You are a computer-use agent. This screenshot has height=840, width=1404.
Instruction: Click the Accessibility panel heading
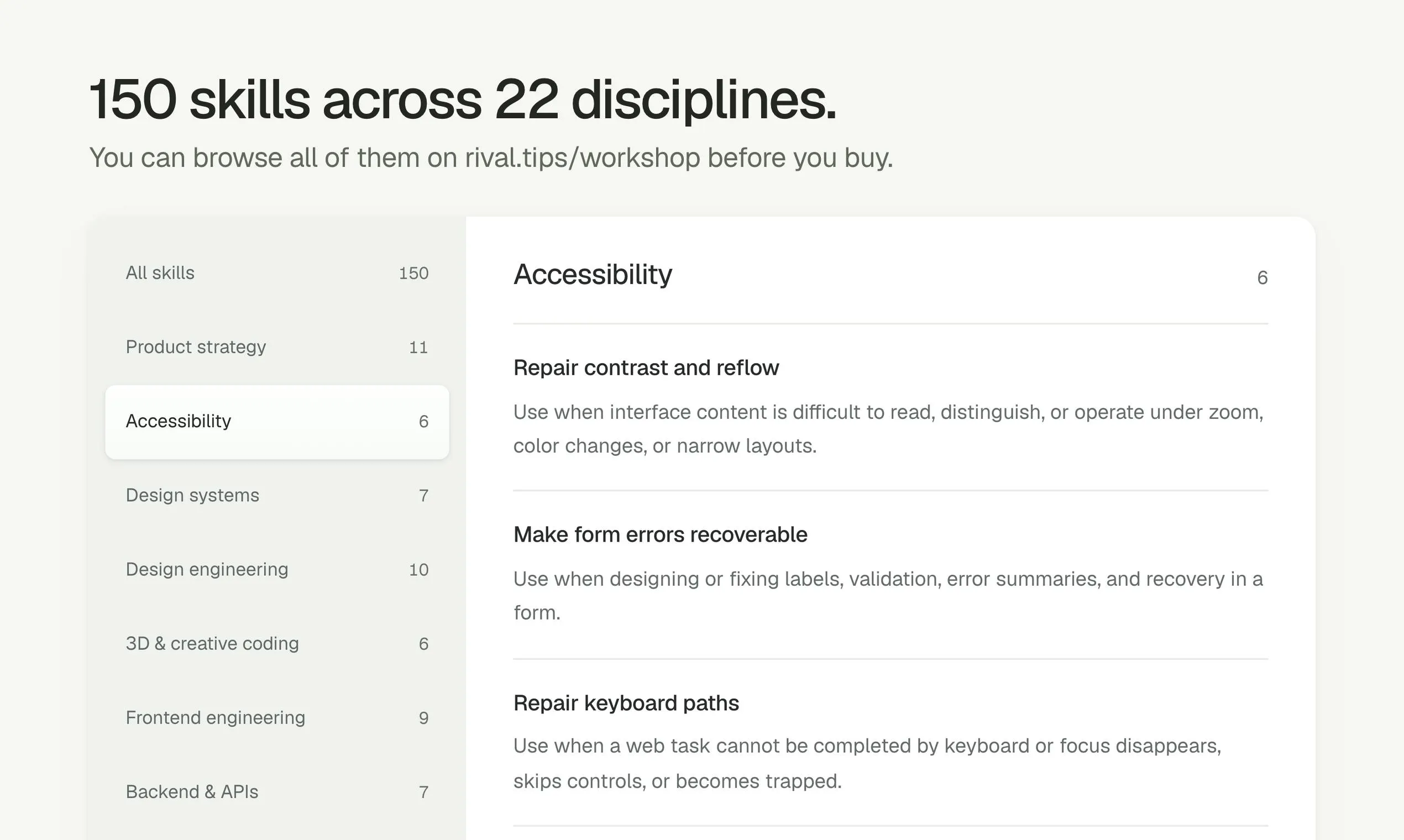click(593, 275)
